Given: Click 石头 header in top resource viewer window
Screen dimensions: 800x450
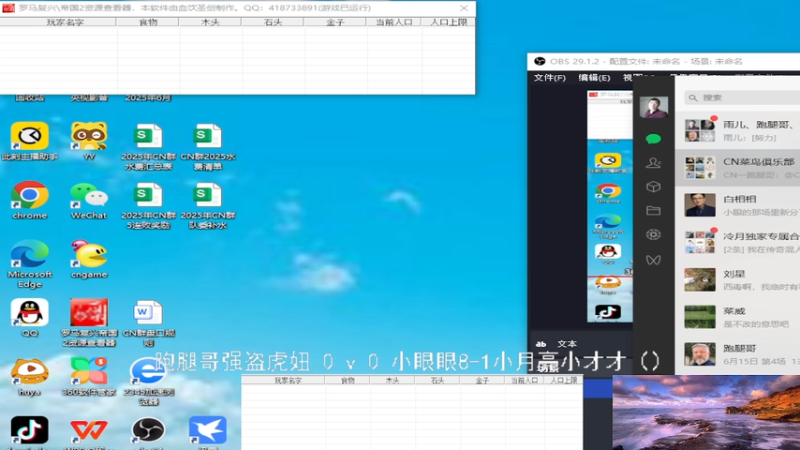Looking at the screenshot, I should pyautogui.click(x=273, y=22).
